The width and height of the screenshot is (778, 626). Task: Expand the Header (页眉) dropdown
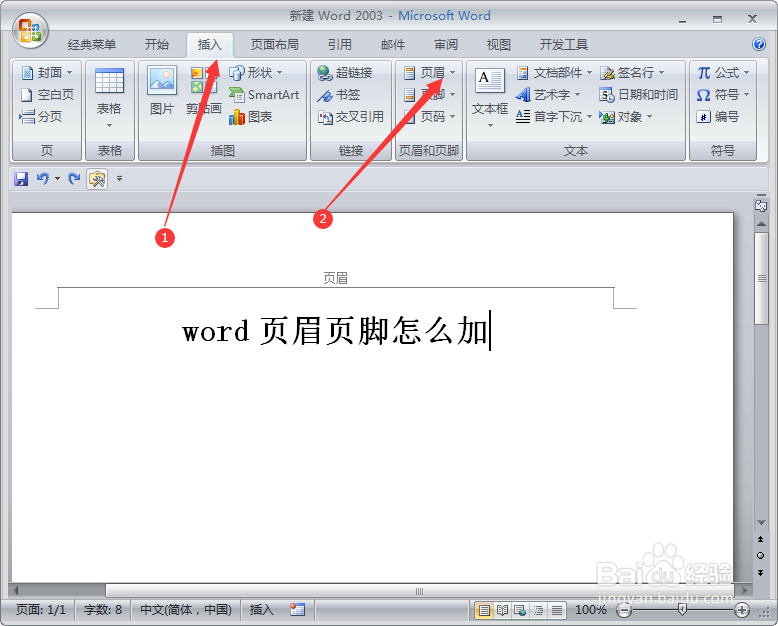click(453, 73)
